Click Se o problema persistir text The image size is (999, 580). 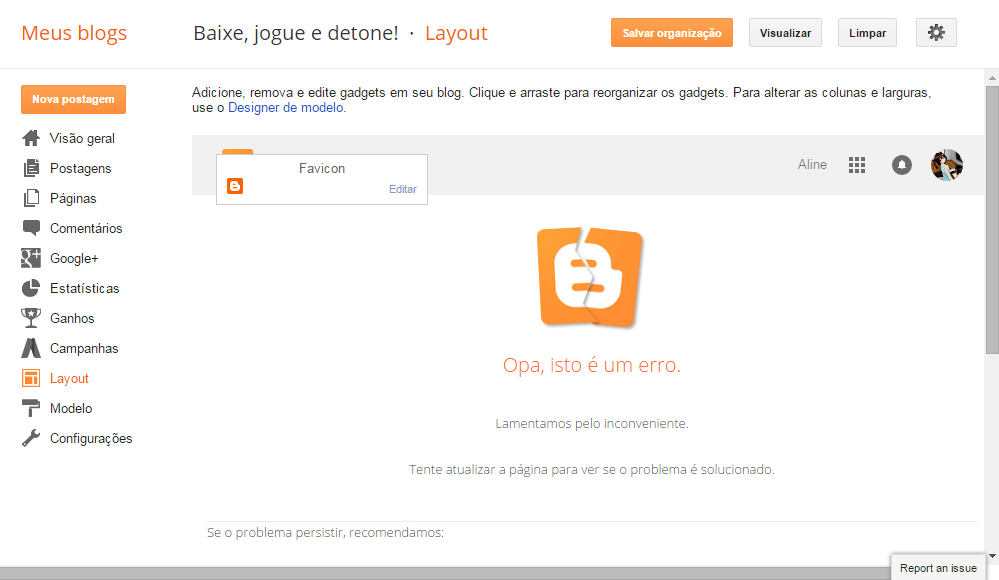tap(325, 532)
